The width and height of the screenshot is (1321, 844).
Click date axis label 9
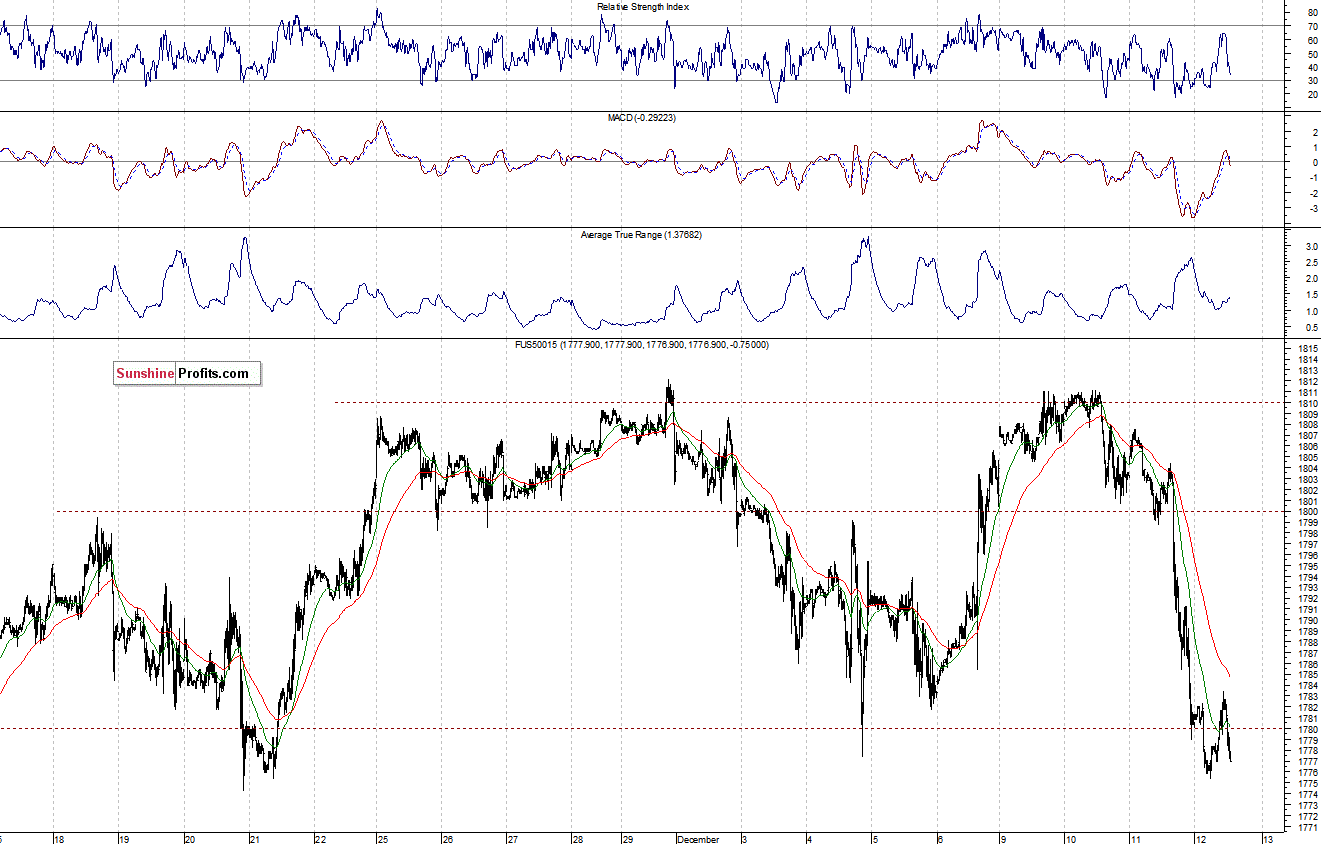[1003, 839]
